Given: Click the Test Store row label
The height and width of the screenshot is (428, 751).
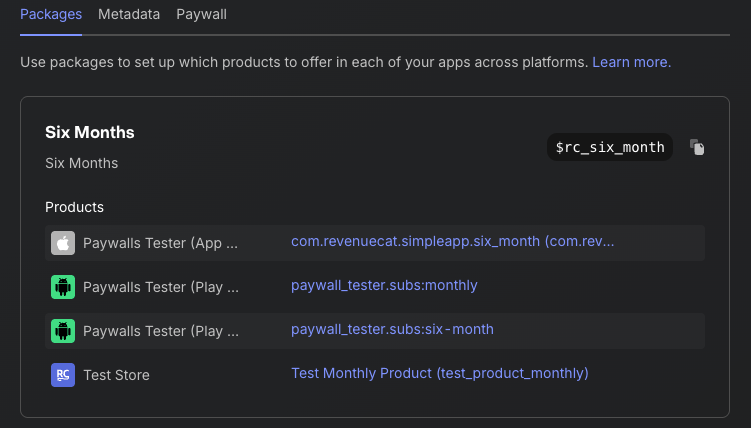Looking at the screenshot, I should (x=116, y=375).
